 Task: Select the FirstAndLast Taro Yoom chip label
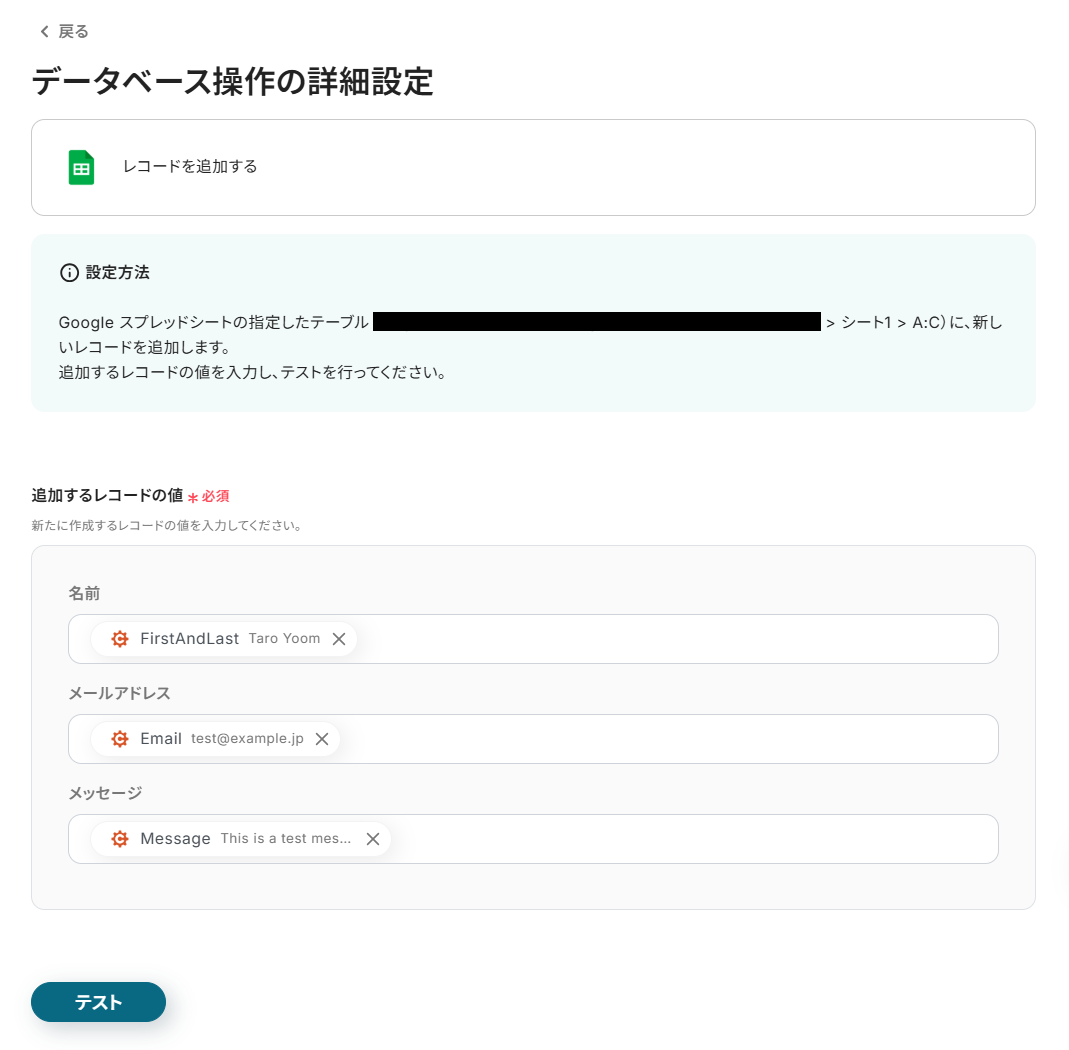pyautogui.click(x=230, y=639)
